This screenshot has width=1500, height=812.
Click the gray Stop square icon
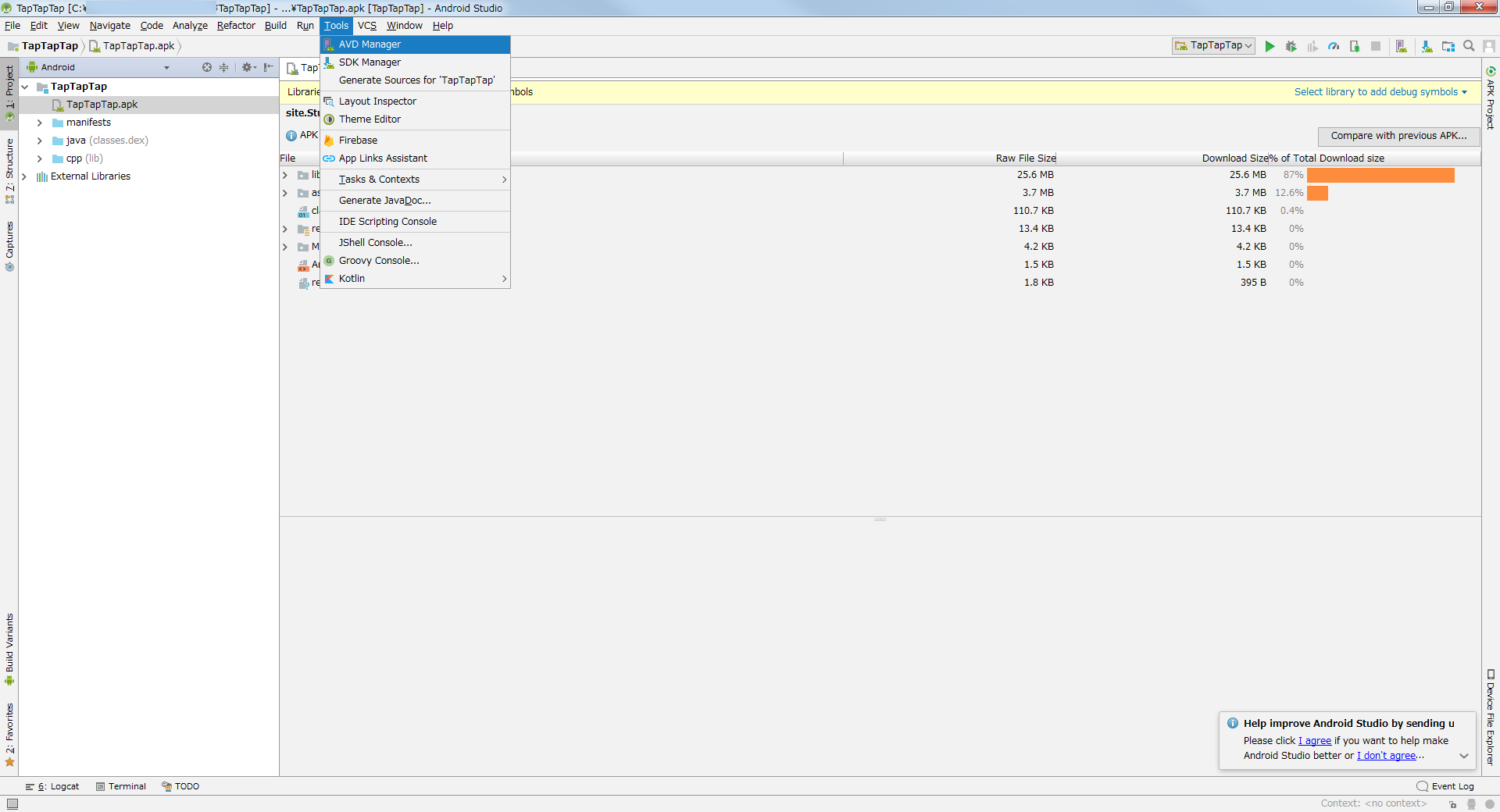tap(1376, 46)
